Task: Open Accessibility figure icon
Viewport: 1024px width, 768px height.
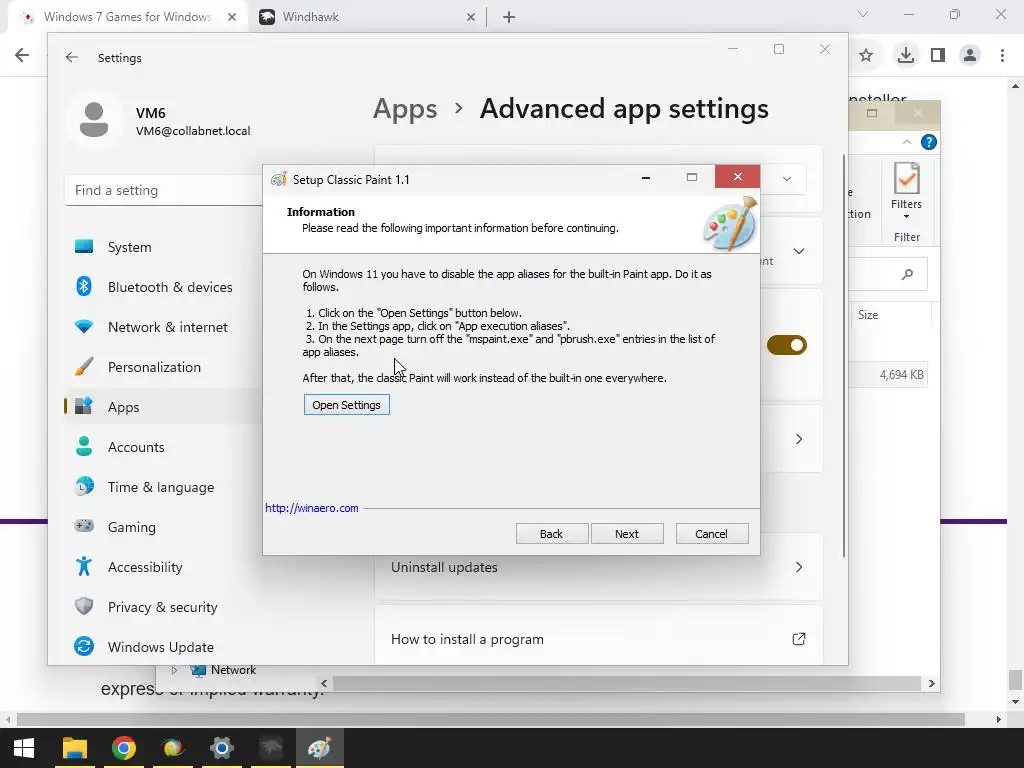Action: (84, 566)
